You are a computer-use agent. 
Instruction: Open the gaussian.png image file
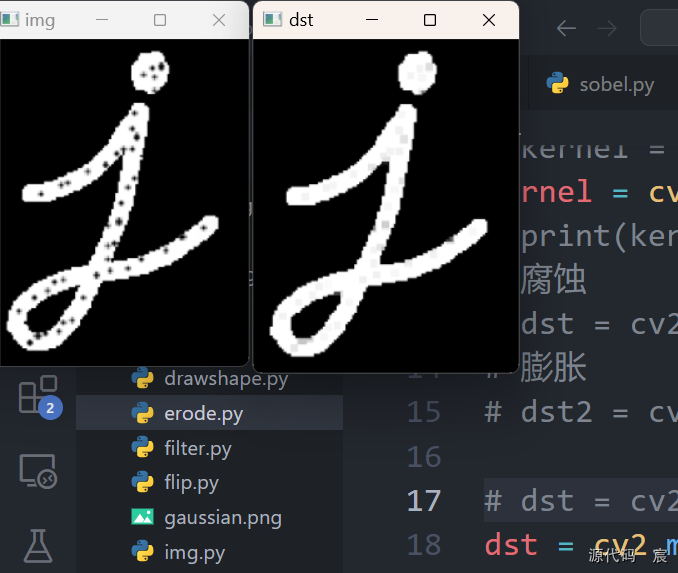(x=223, y=518)
